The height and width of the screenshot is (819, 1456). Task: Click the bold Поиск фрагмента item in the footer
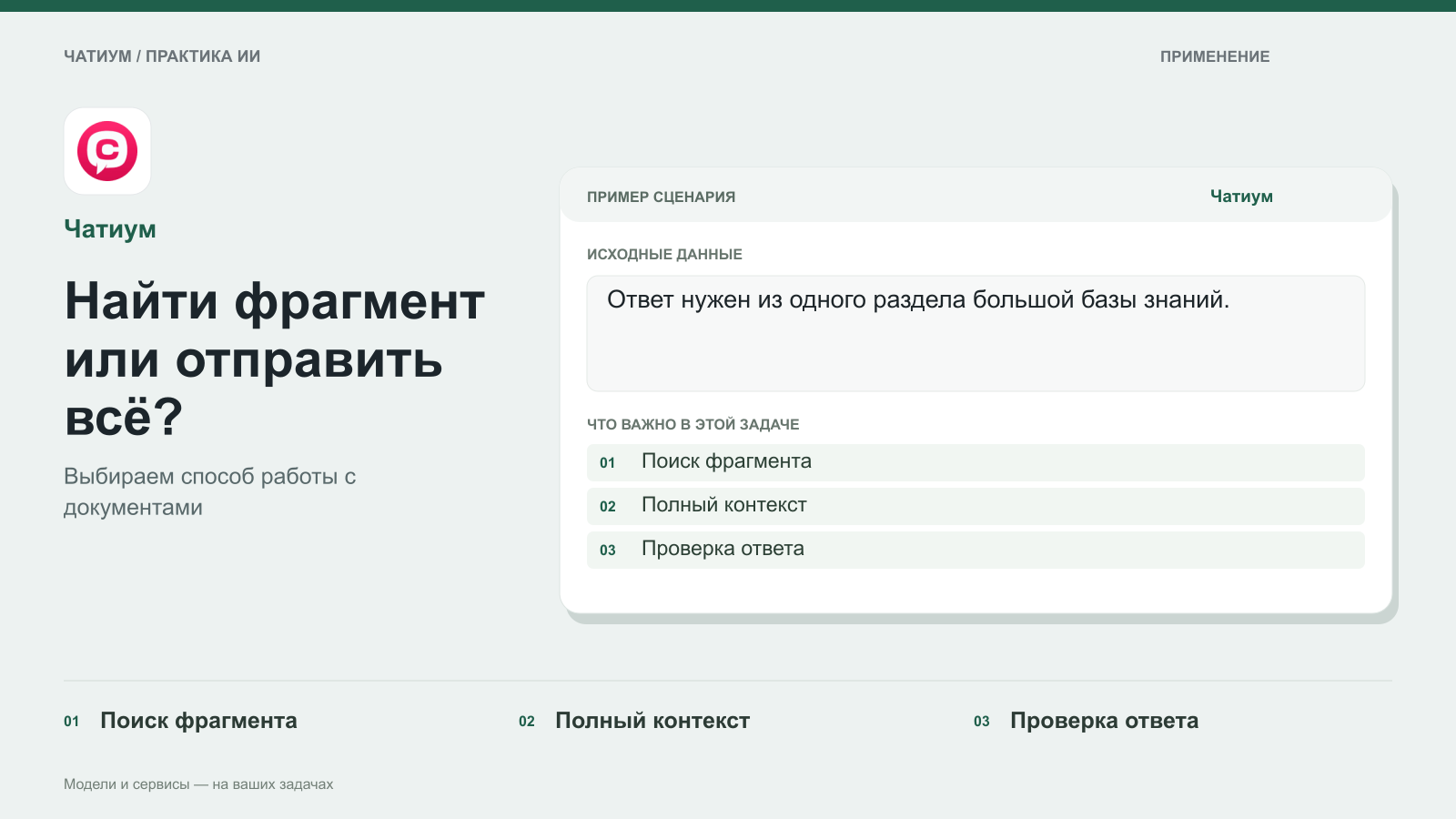pyautogui.click(x=198, y=721)
